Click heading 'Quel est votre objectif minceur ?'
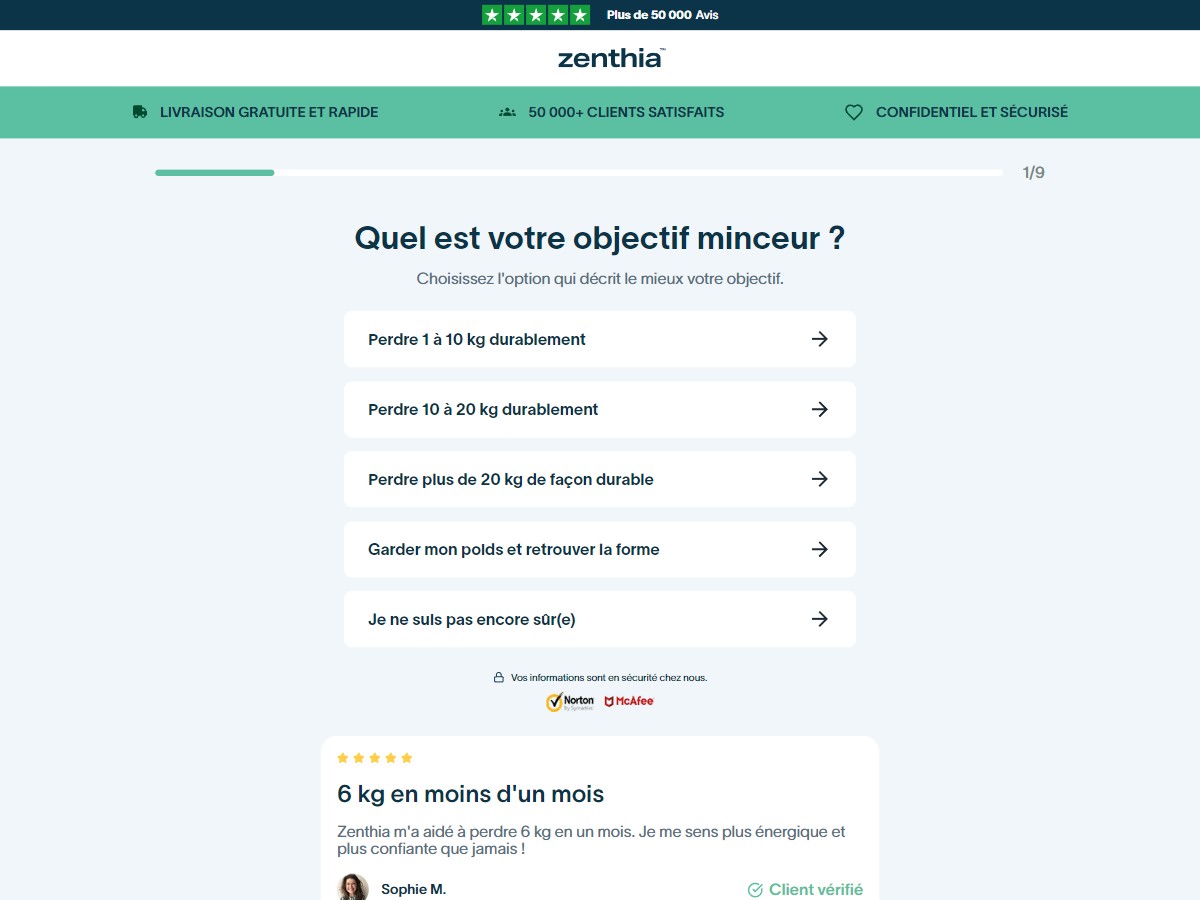 pos(600,238)
